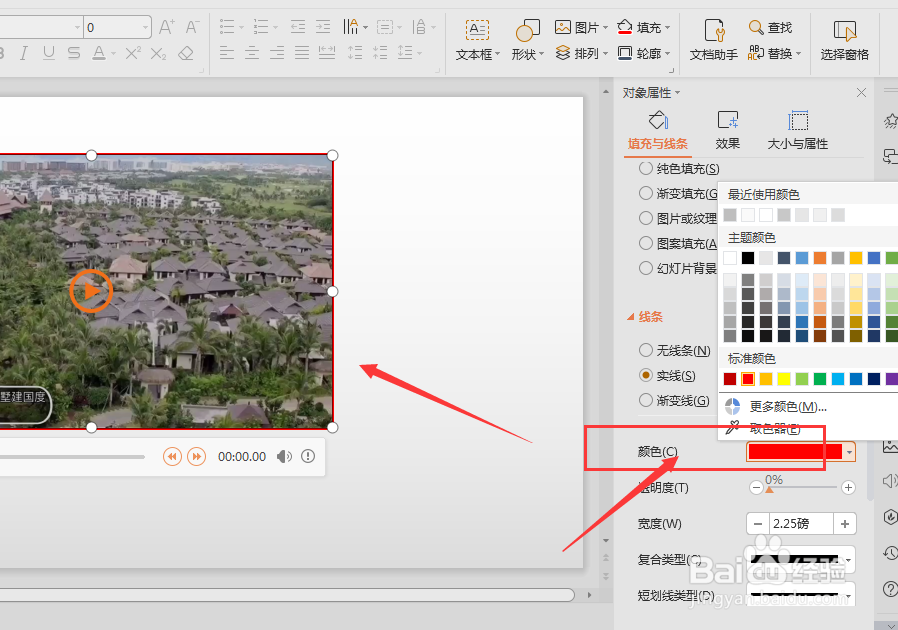Viewport: 898px width, 630px height.
Task: Click the bullet list icon
Action: click(227, 26)
